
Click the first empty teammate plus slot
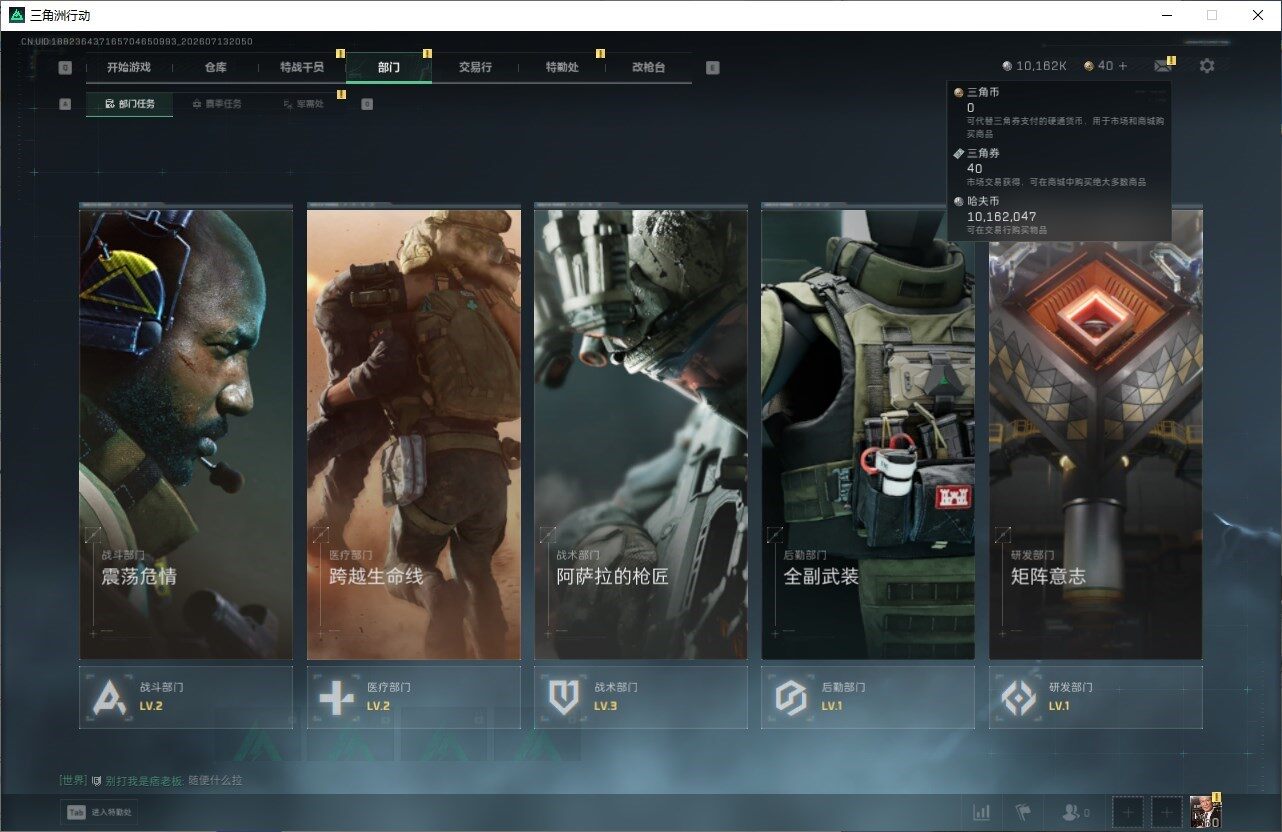pyautogui.click(x=1128, y=813)
